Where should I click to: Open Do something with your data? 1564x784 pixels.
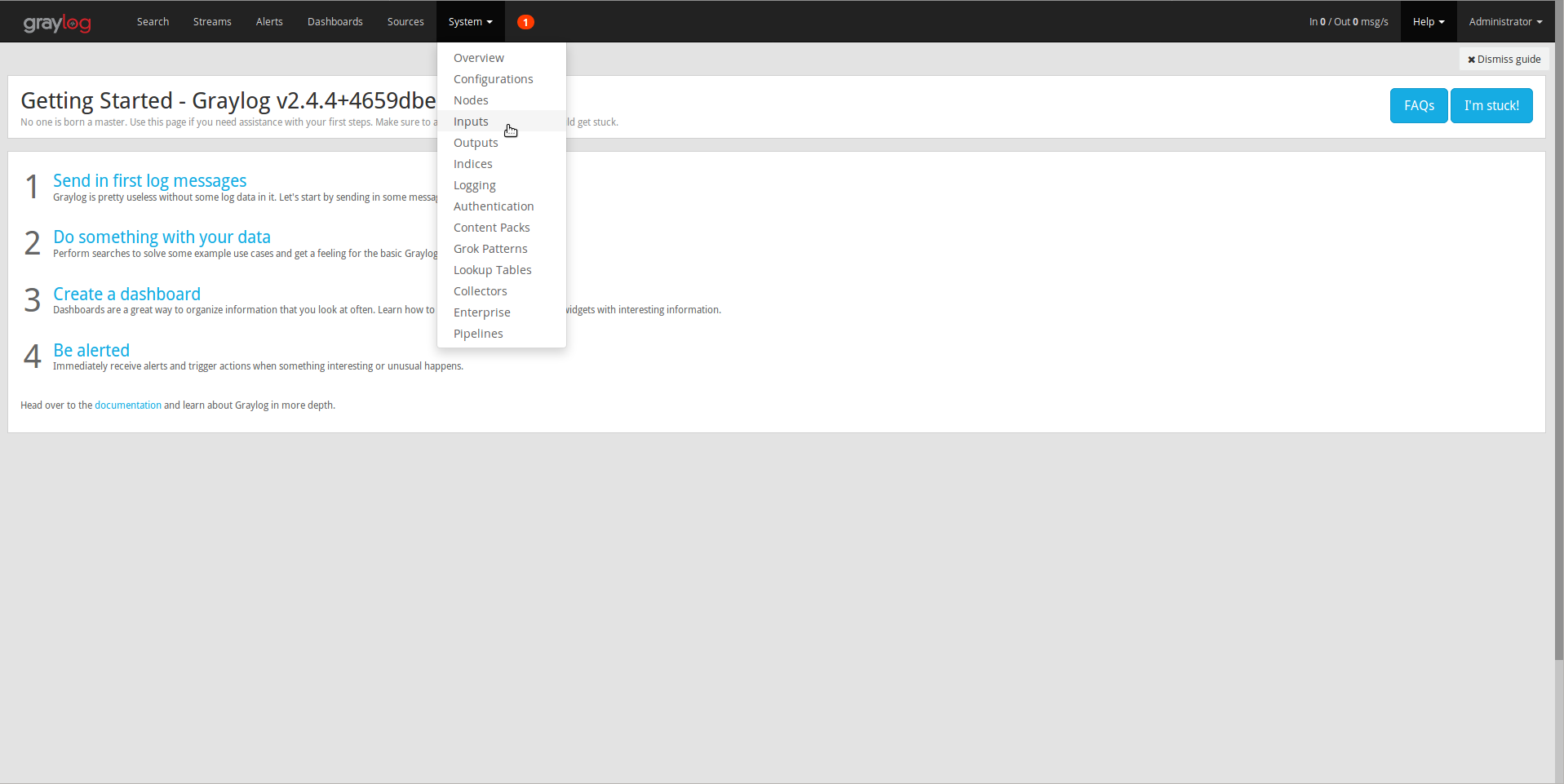[162, 237]
